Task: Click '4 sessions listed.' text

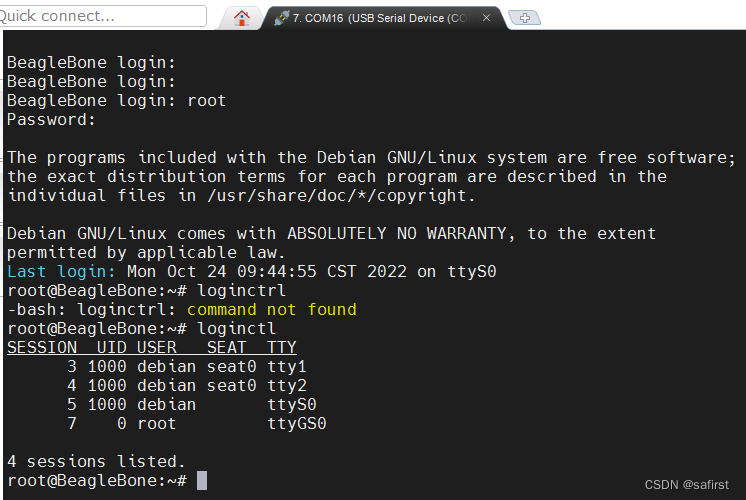Action: click(x=96, y=461)
